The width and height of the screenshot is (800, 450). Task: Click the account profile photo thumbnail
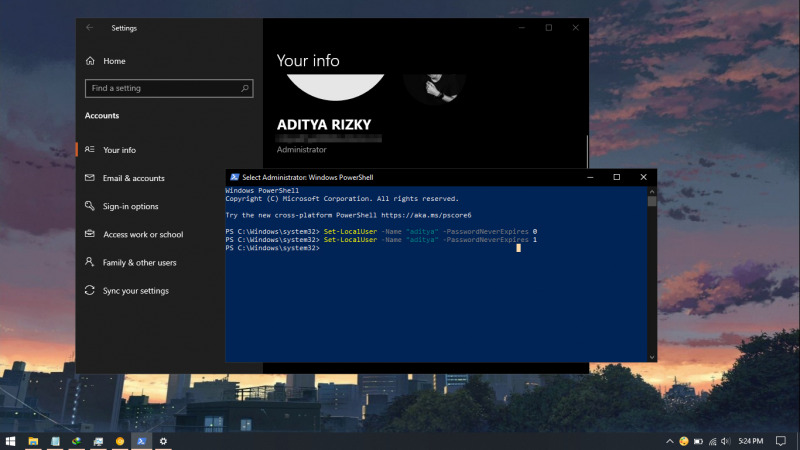434,89
